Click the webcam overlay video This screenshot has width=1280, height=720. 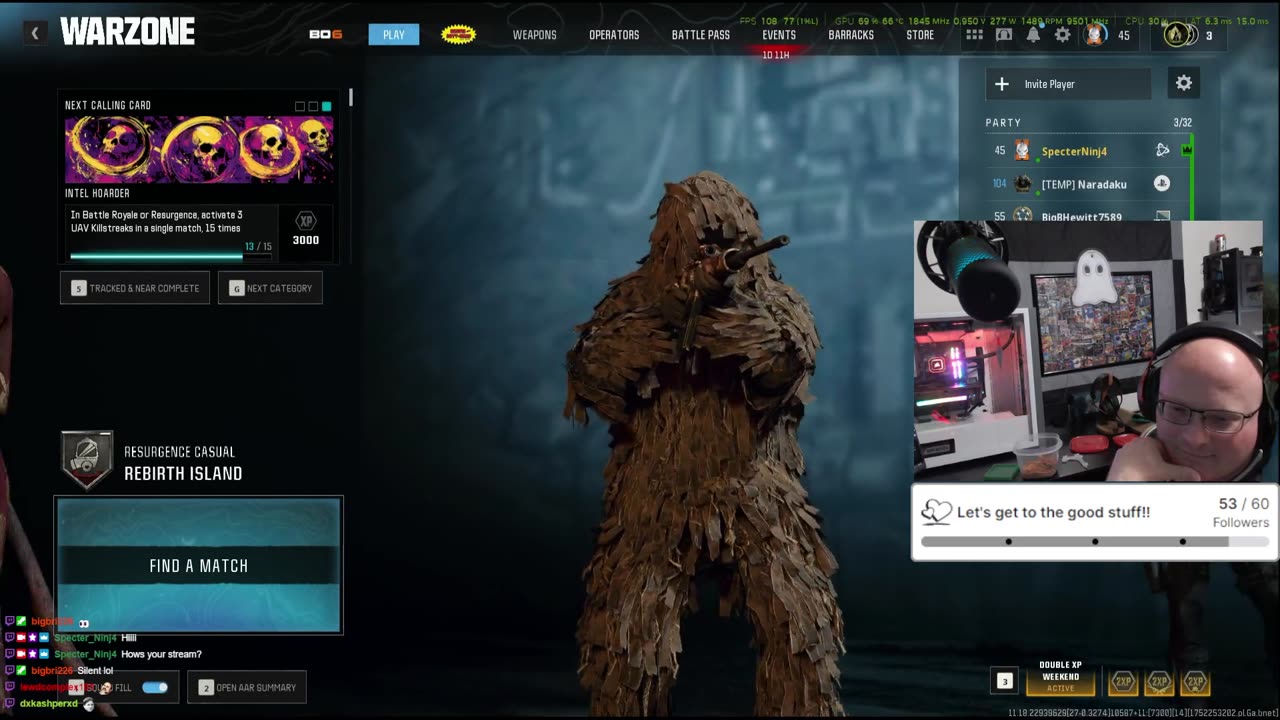(1088, 350)
